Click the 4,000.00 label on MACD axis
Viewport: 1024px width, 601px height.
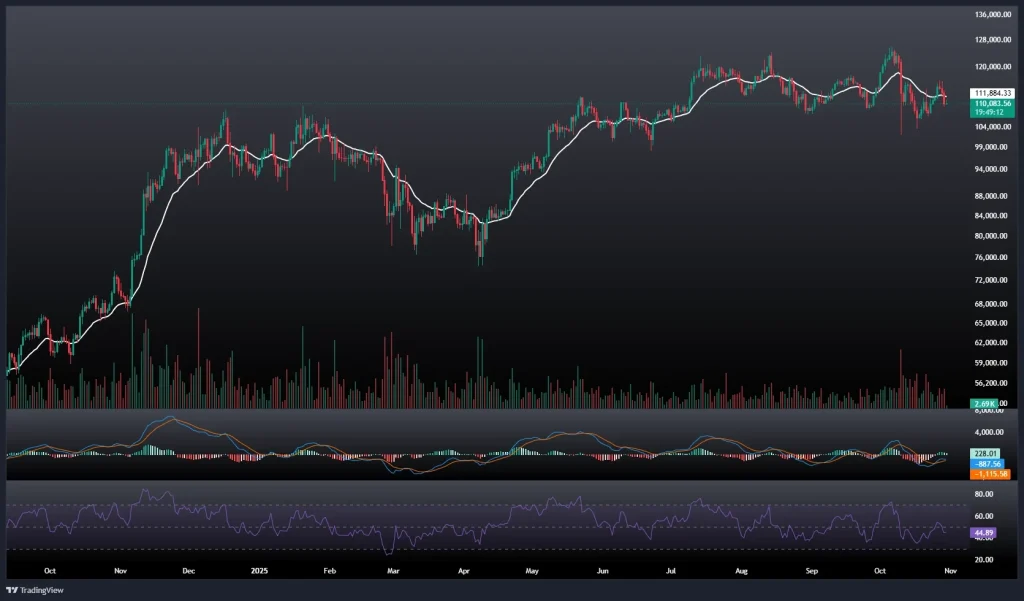point(992,432)
